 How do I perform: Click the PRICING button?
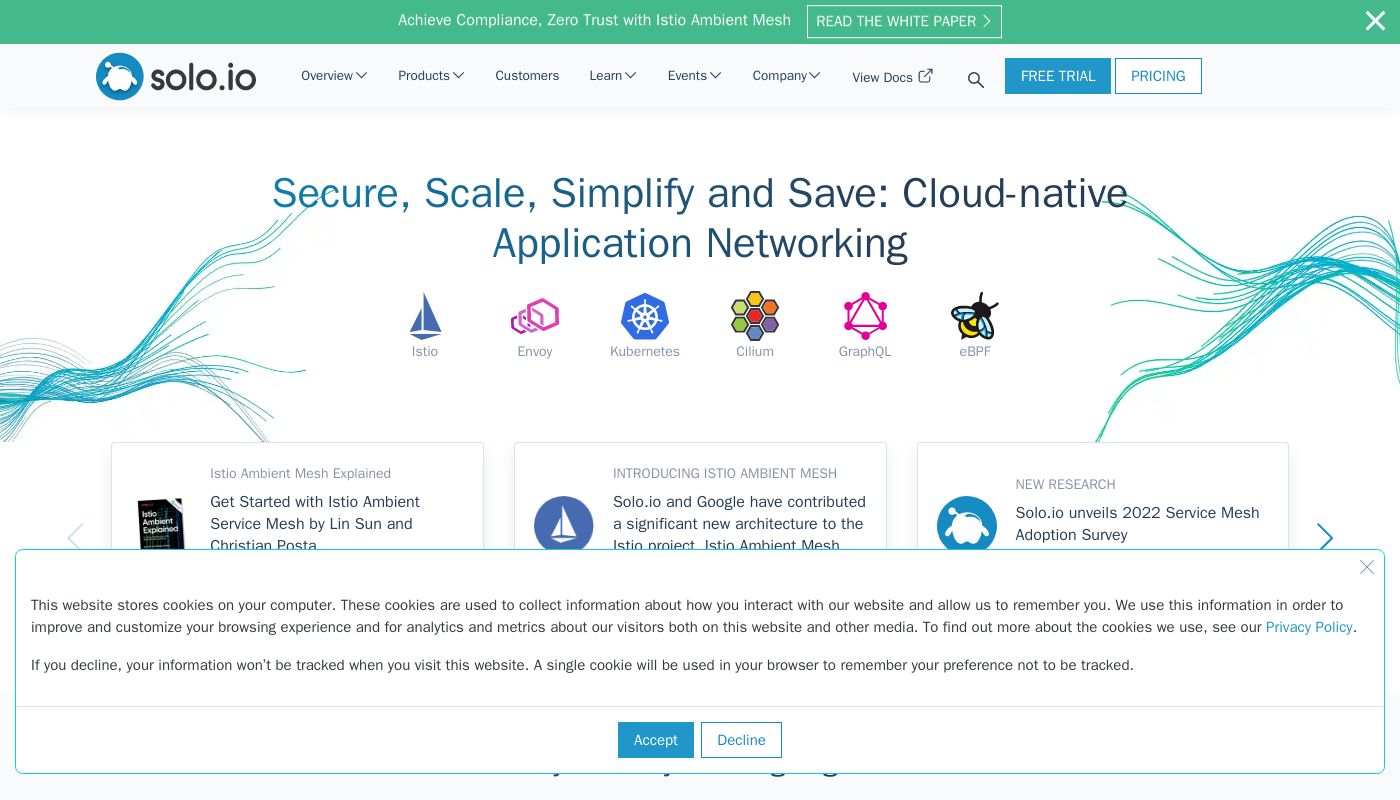coord(1158,76)
